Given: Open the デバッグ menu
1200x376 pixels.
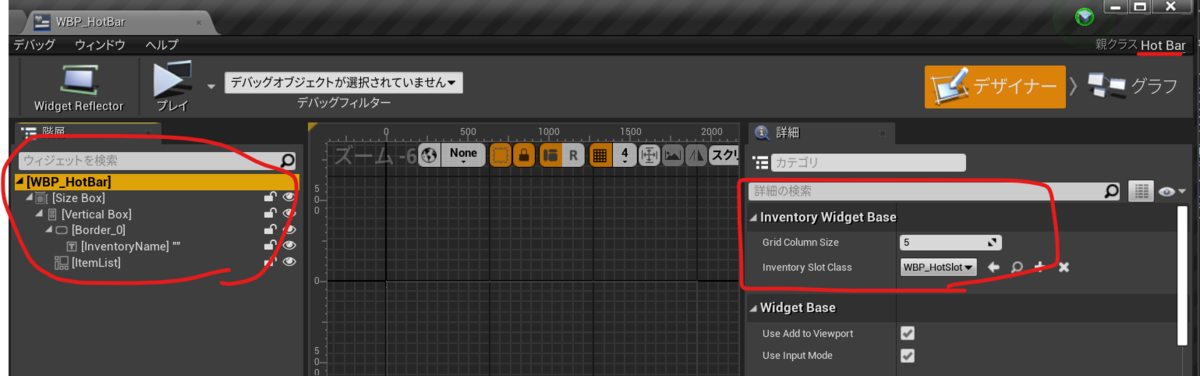Looking at the screenshot, I should pyautogui.click(x=33, y=46).
